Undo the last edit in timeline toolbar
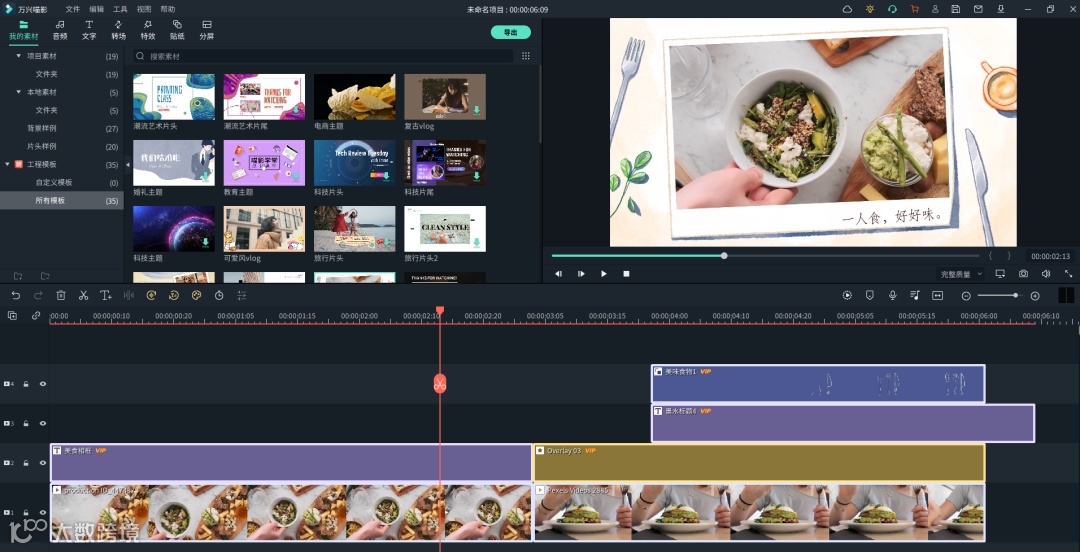 click(x=16, y=295)
